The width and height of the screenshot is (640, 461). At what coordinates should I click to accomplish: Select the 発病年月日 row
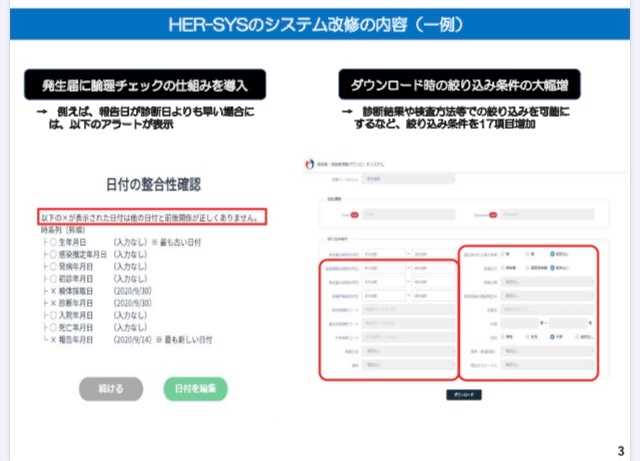[x=95, y=267]
